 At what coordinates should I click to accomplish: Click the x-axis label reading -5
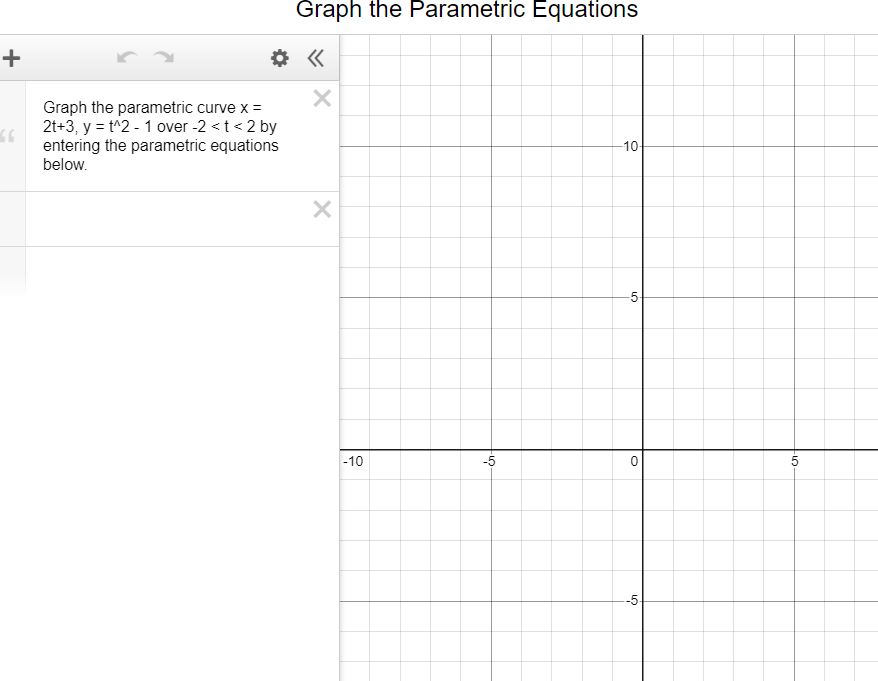click(x=489, y=462)
